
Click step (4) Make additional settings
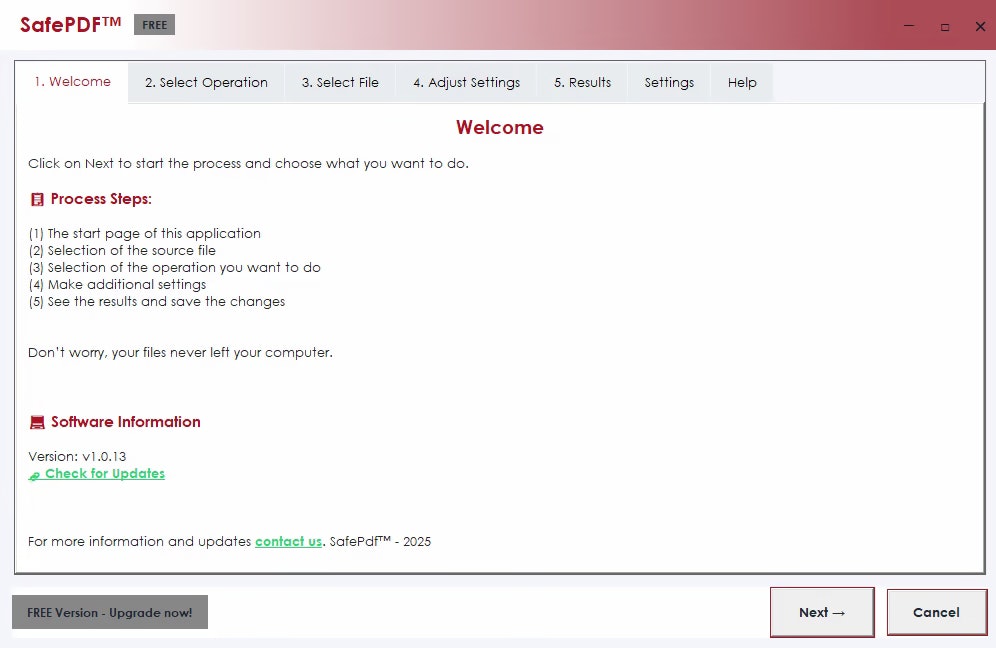[117, 285]
